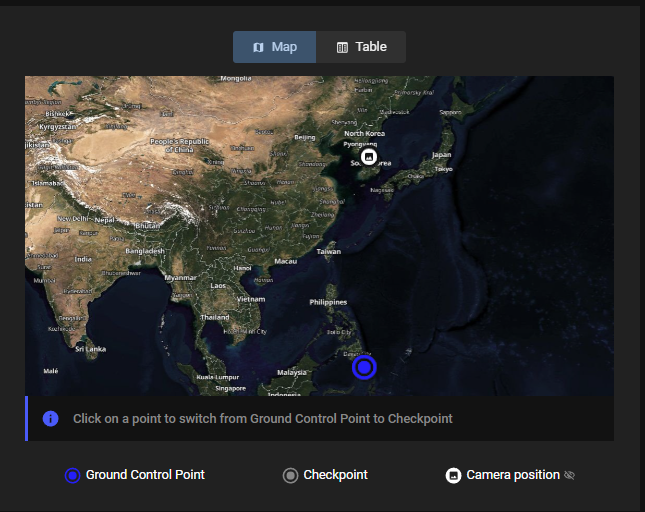645x512 pixels.
Task: Click the Camera position legend label
Action: [513, 475]
